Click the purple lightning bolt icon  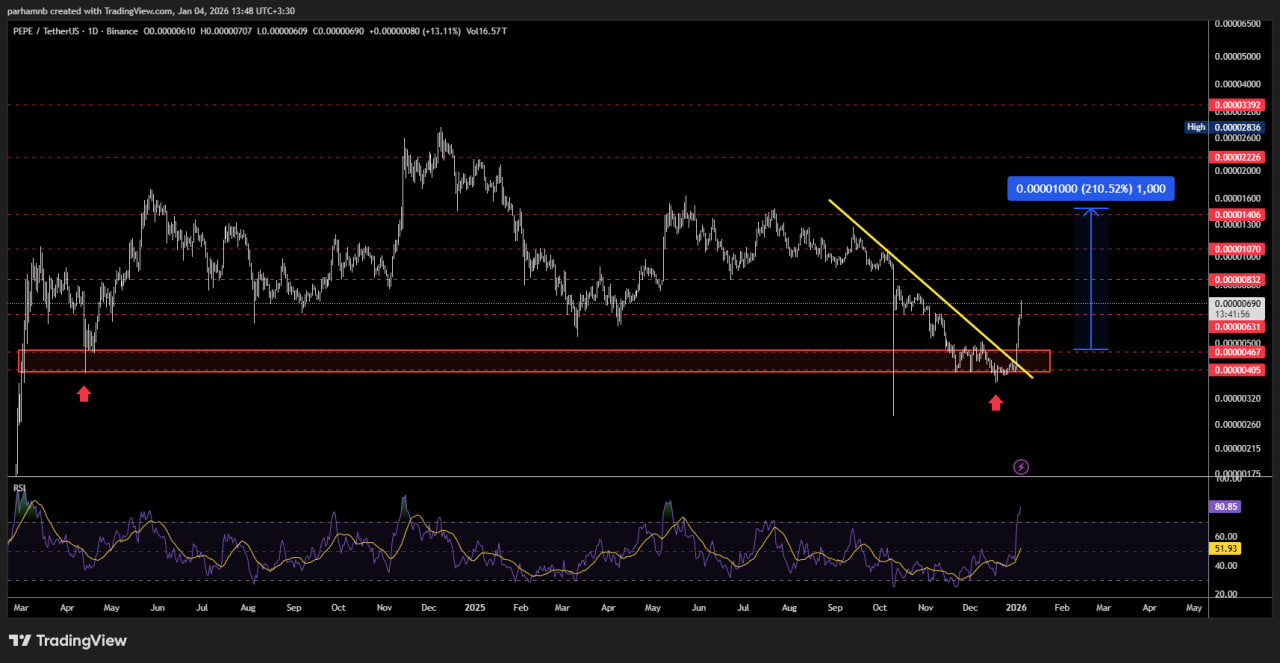point(1021,466)
